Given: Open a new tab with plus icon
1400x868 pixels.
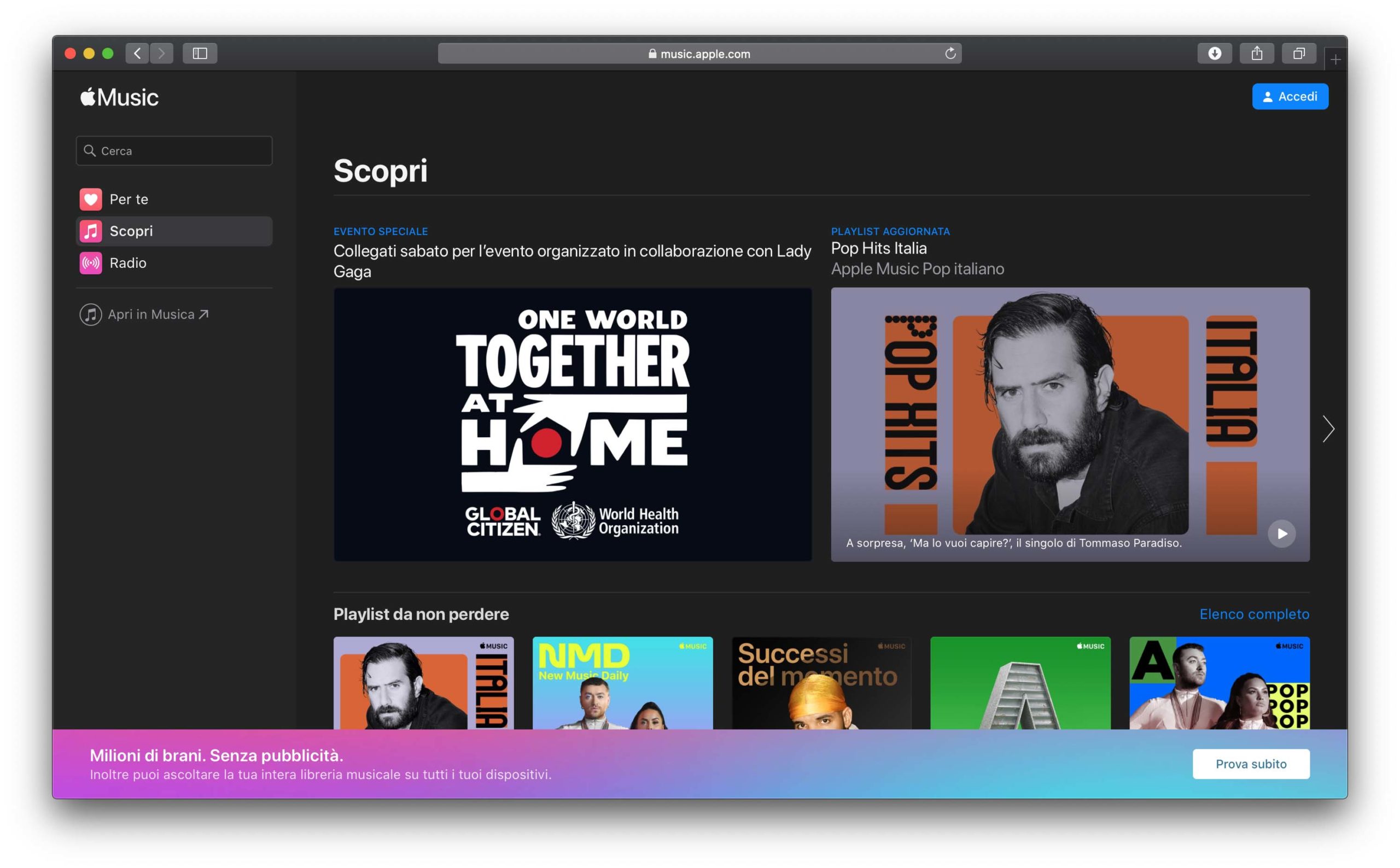Looking at the screenshot, I should [x=1335, y=59].
